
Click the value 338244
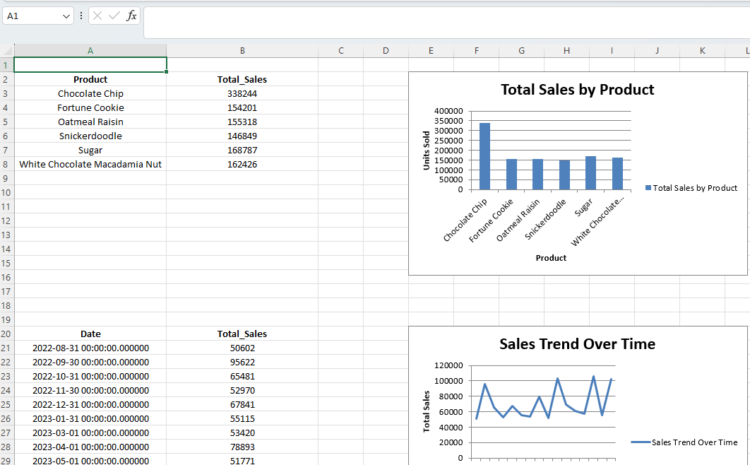click(243, 94)
